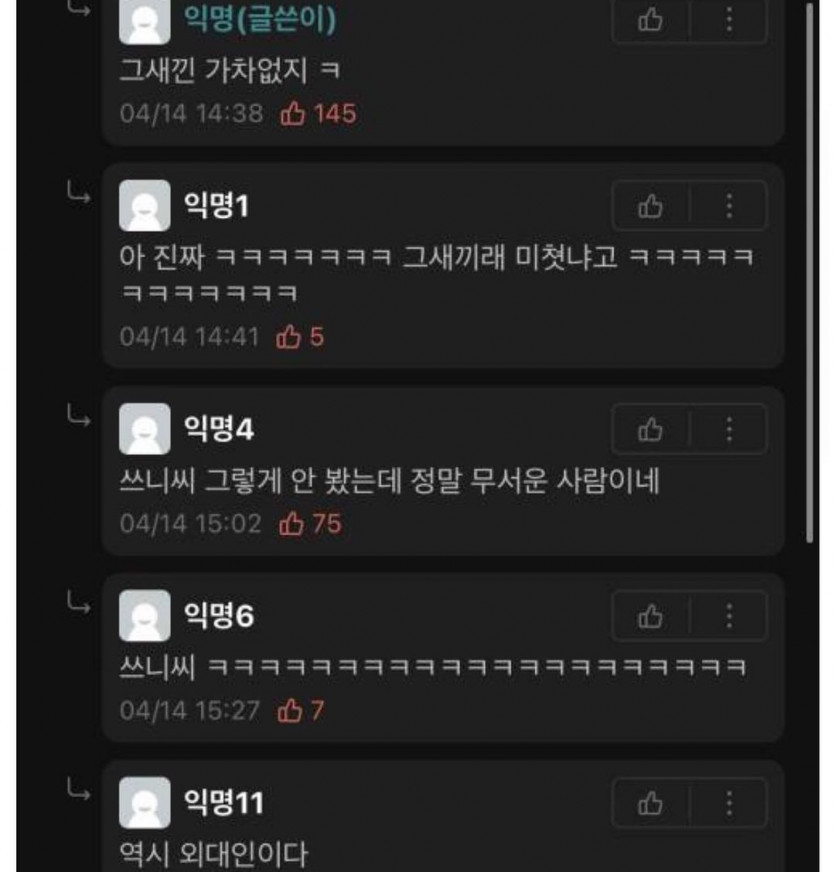Like the 익명11 comment using thumbs-up button
The image size is (835, 872).
pyautogui.click(x=650, y=803)
